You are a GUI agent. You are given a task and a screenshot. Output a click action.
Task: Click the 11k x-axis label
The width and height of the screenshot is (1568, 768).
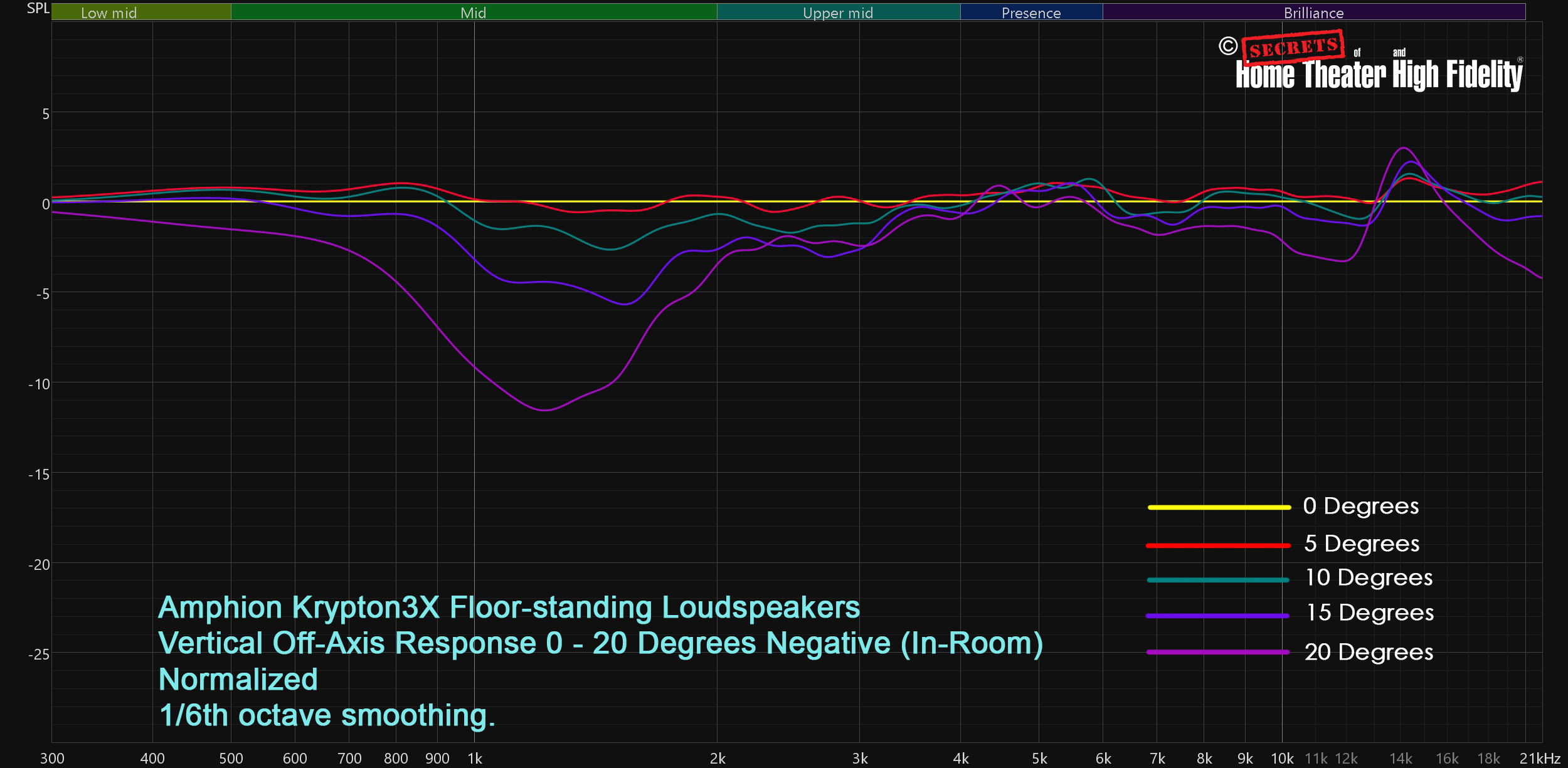[x=1316, y=759]
